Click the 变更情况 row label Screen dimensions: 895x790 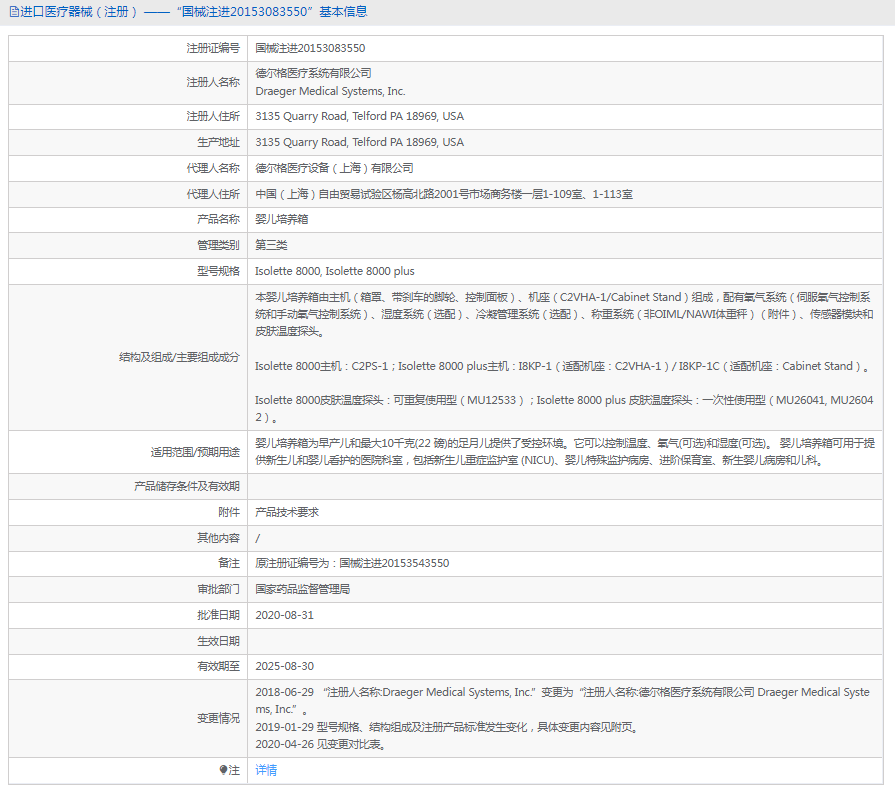(x=218, y=718)
